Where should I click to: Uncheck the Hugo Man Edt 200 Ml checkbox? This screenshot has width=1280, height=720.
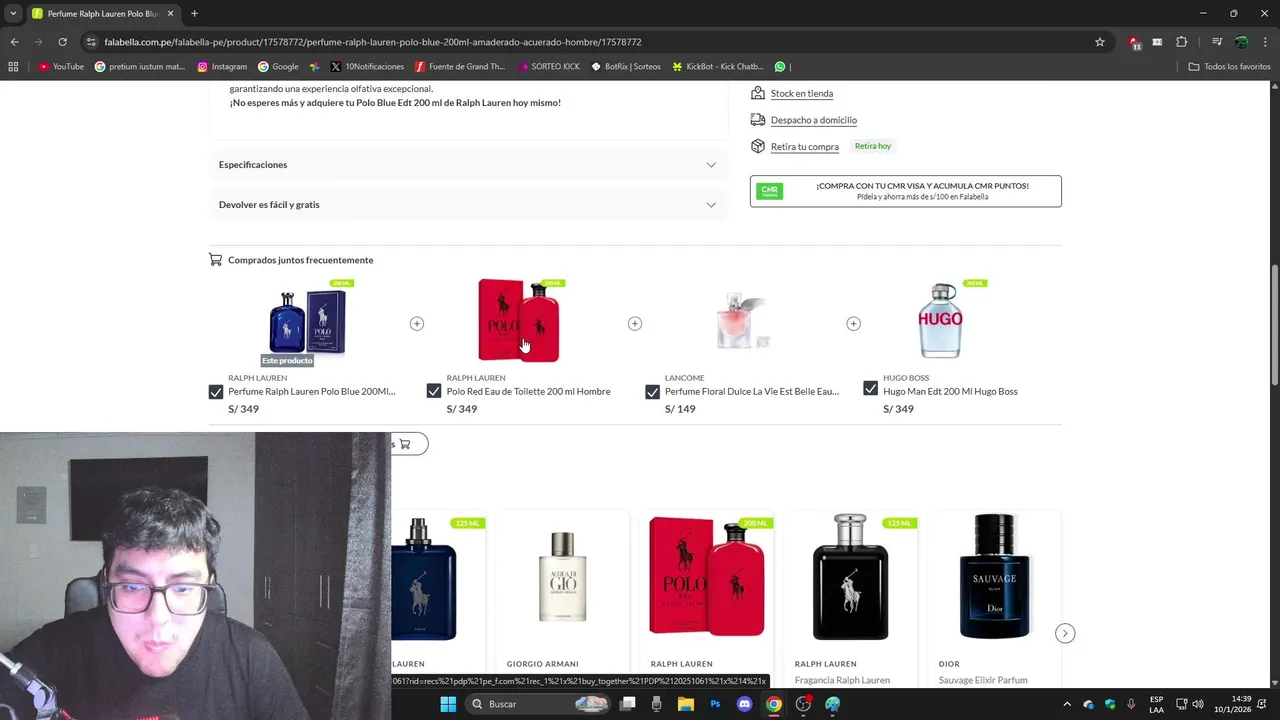[870, 390]
